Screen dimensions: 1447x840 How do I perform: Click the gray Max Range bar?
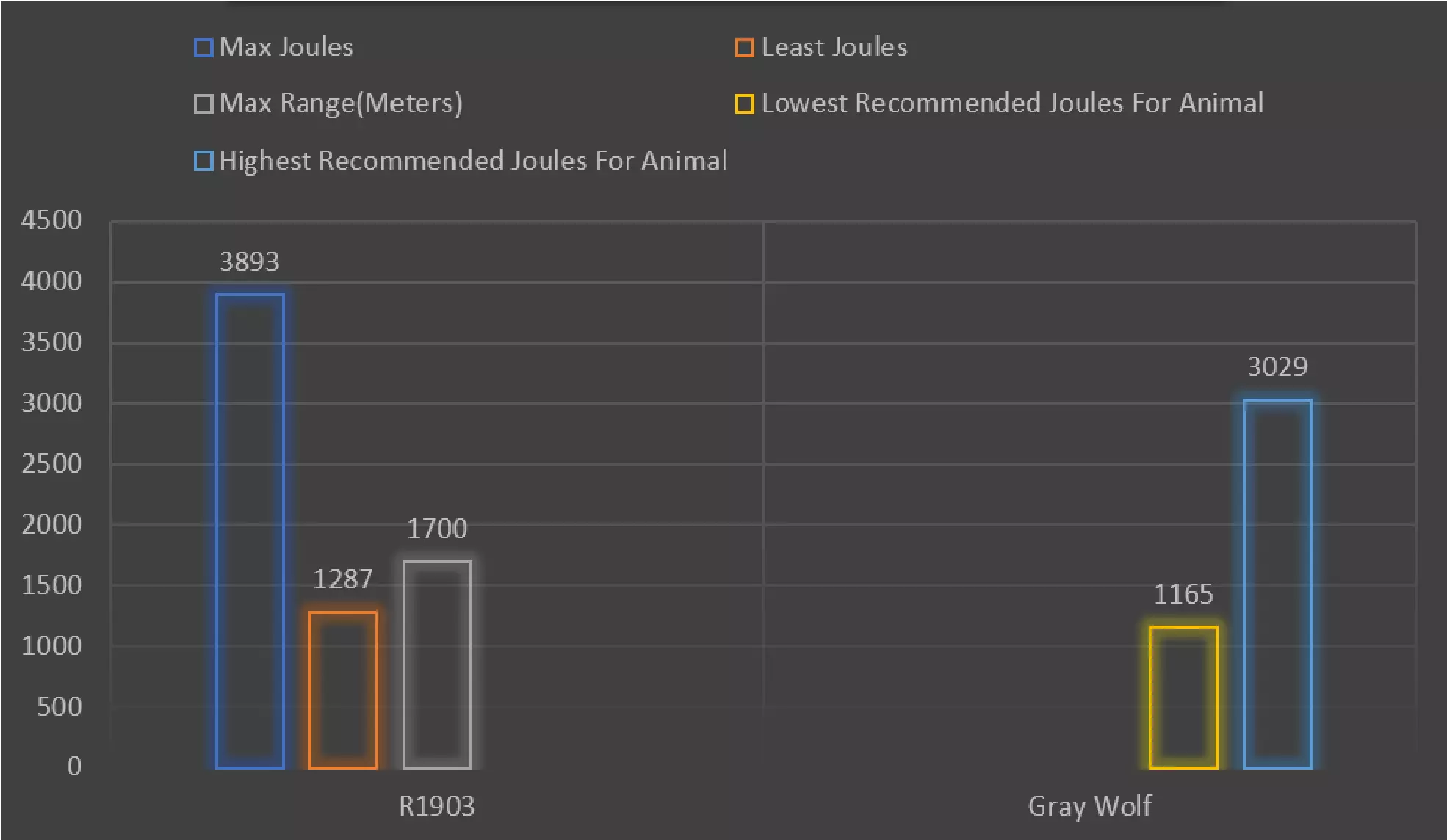[437, 664]
